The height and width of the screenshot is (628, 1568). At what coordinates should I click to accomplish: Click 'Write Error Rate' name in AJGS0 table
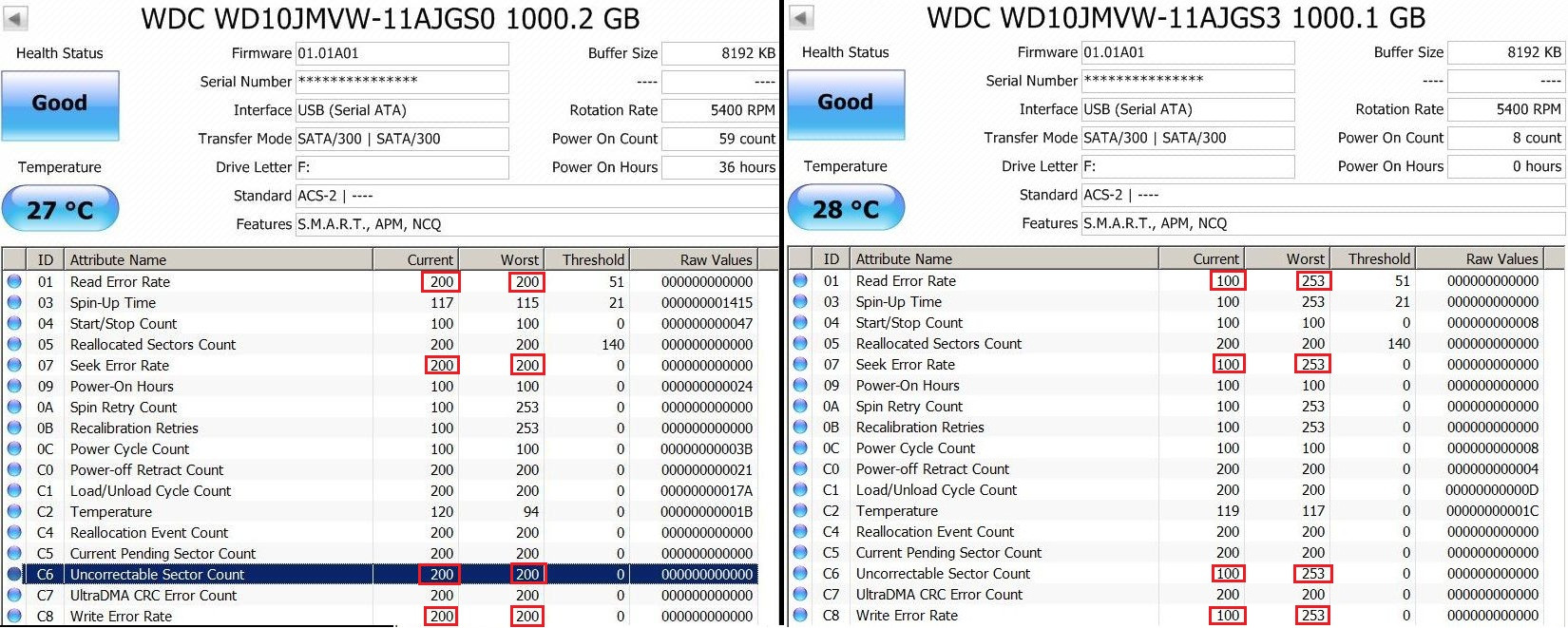[122, 616]
